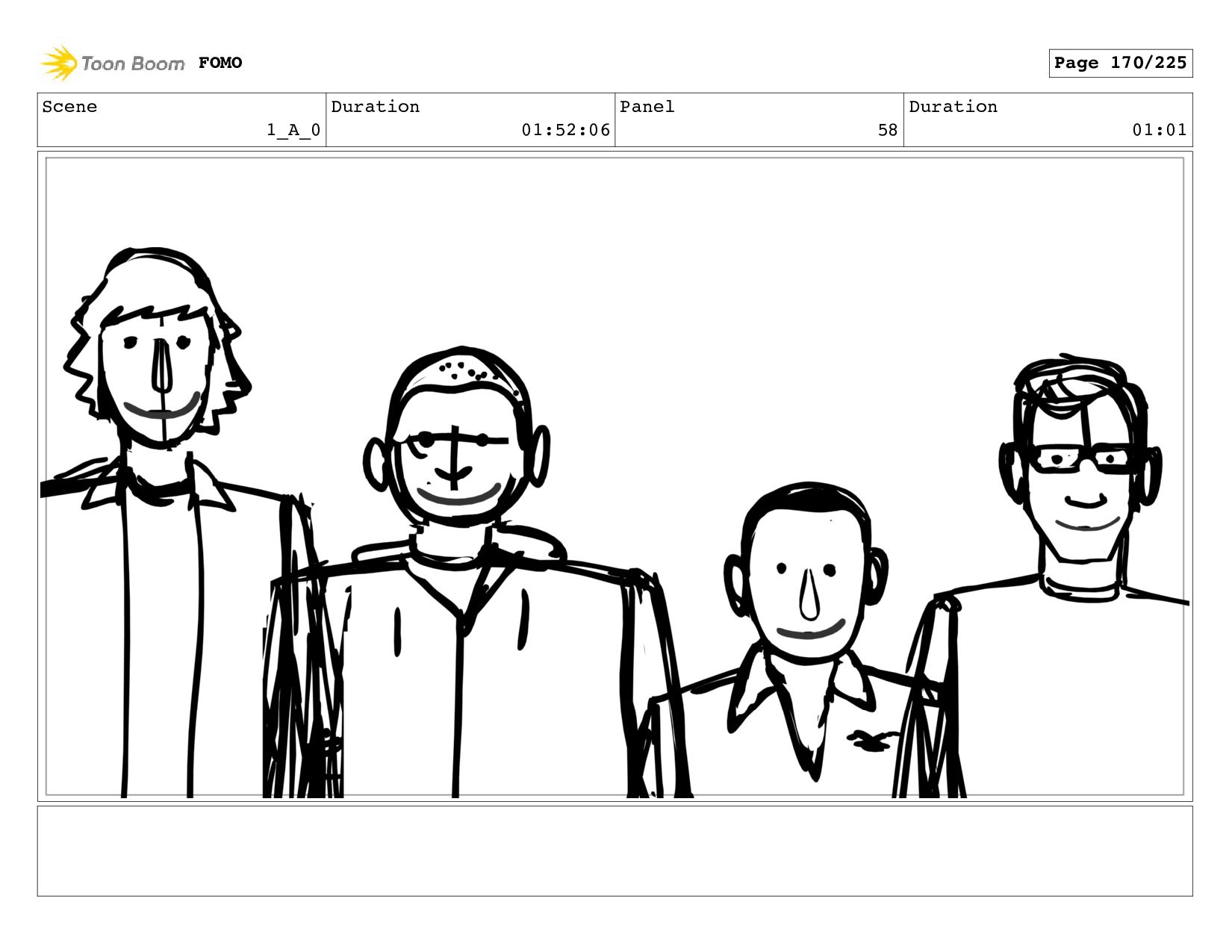Click the scene duration value 01:52:06
This screenshot has height=952, width=1232.
click(565, 130)
